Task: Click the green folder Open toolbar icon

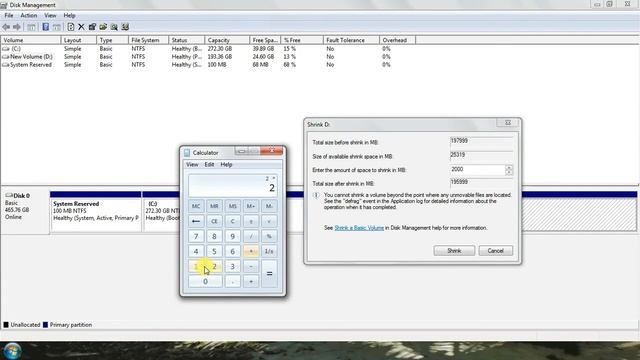Action: [x=103, y=27]
